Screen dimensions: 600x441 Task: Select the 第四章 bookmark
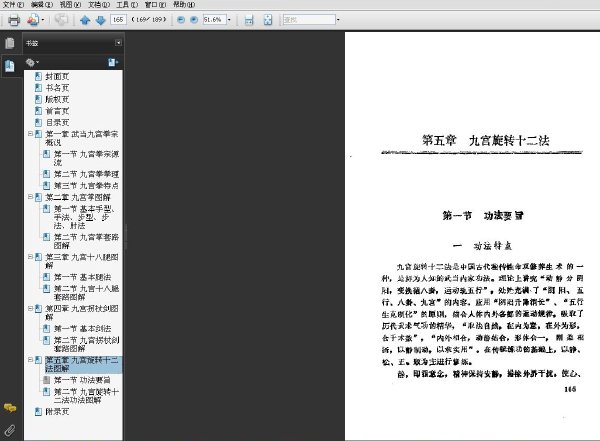(x=82, y=312)
